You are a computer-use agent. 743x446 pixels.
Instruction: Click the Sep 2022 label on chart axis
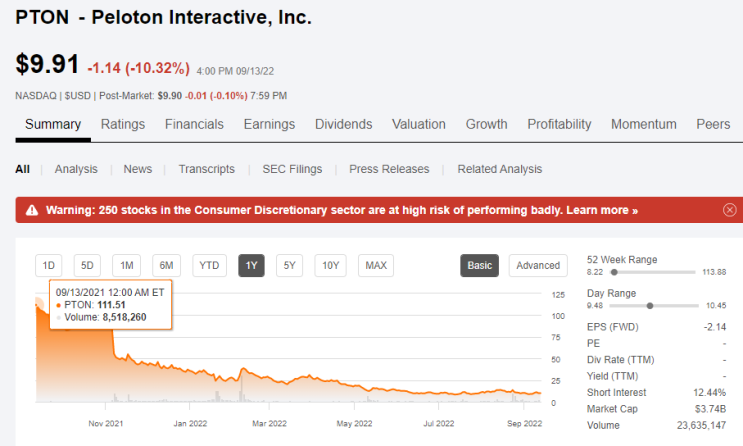coord(525,423)
